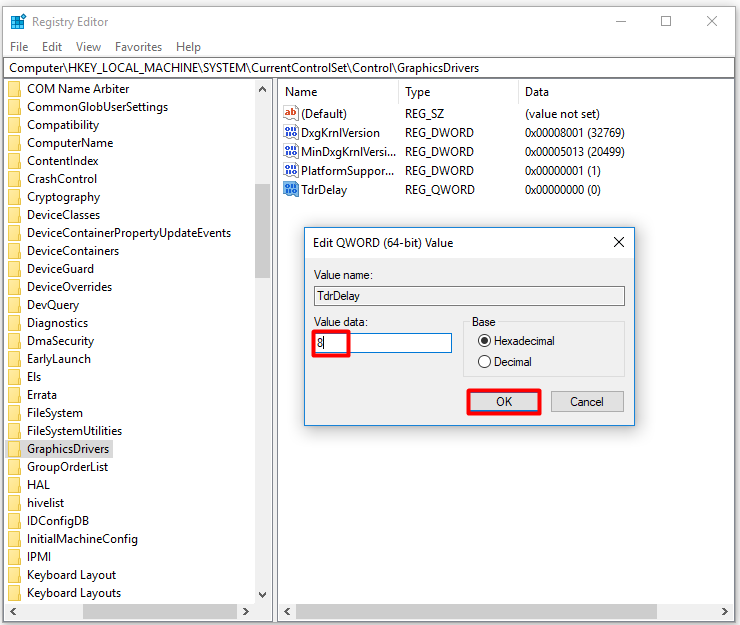The width and height of the screenshot is (740, 625).
Task: Click the values pane horizontal scrollbar thumb
Action: (x=476, y=611)
